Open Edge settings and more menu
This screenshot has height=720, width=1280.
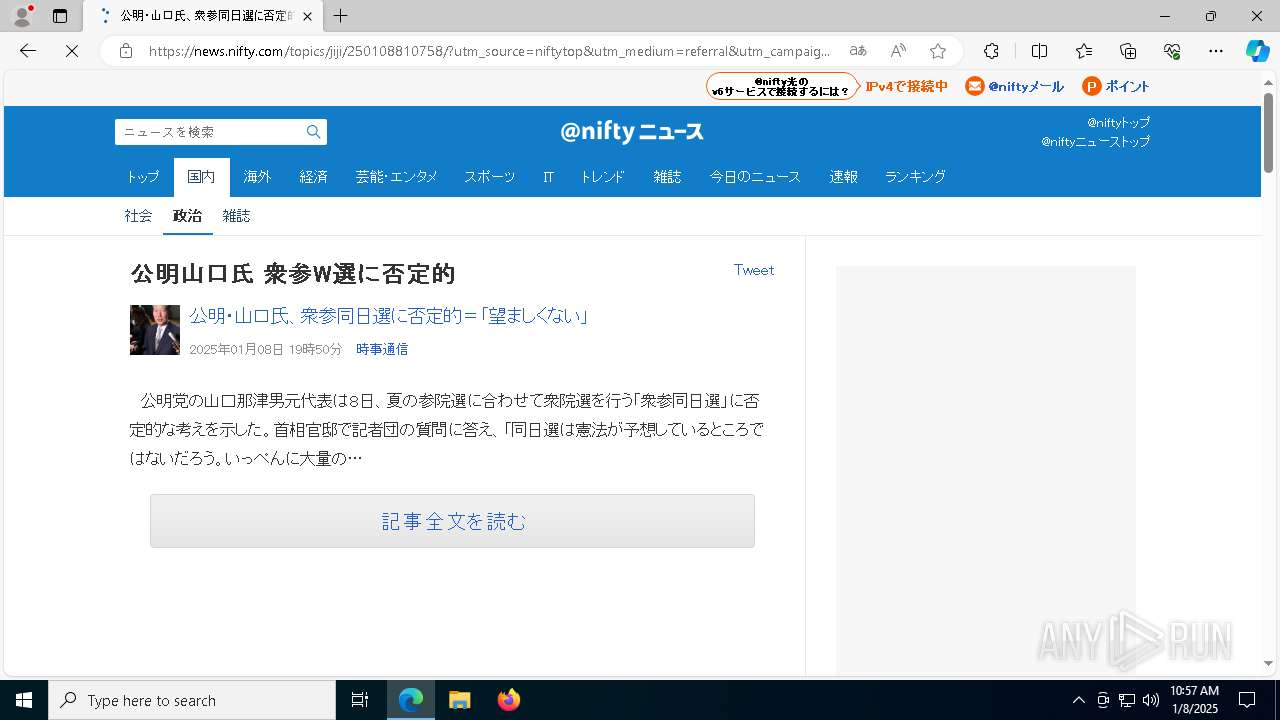pyautogui.click(x=1216, y=51)
